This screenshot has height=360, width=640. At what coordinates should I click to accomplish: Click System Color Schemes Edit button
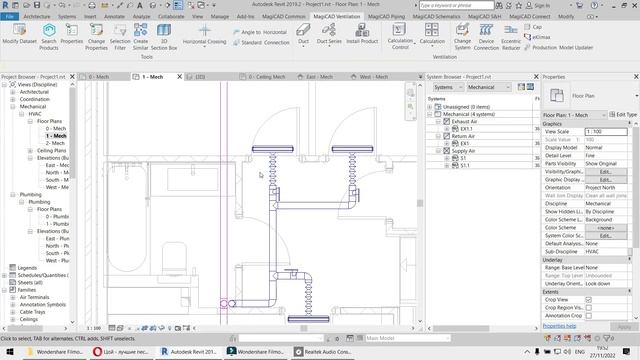coord(606,236)
